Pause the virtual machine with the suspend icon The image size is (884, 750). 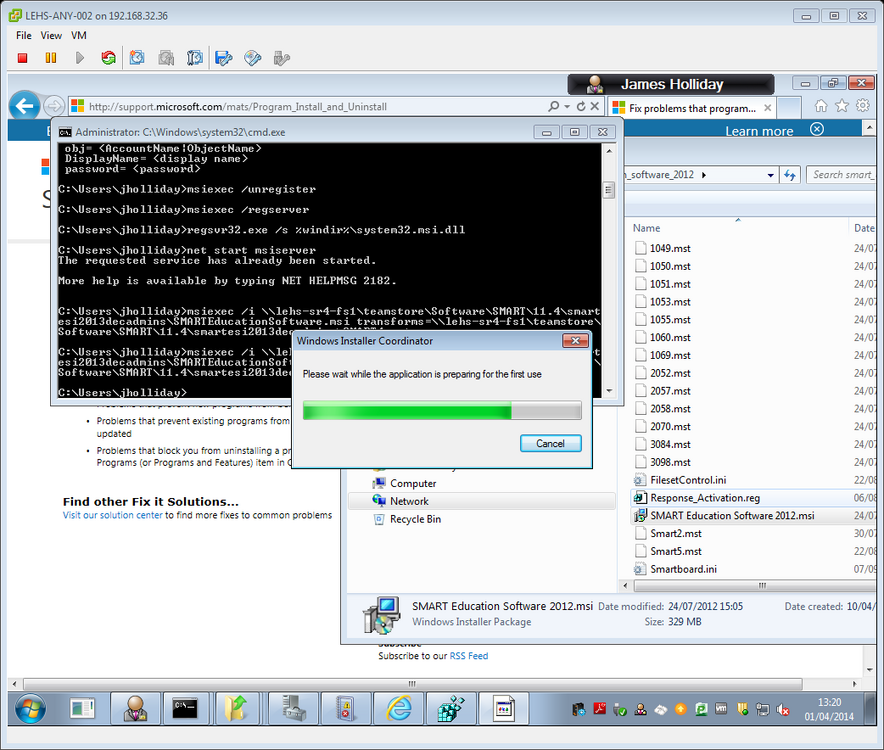pos(51,58)
